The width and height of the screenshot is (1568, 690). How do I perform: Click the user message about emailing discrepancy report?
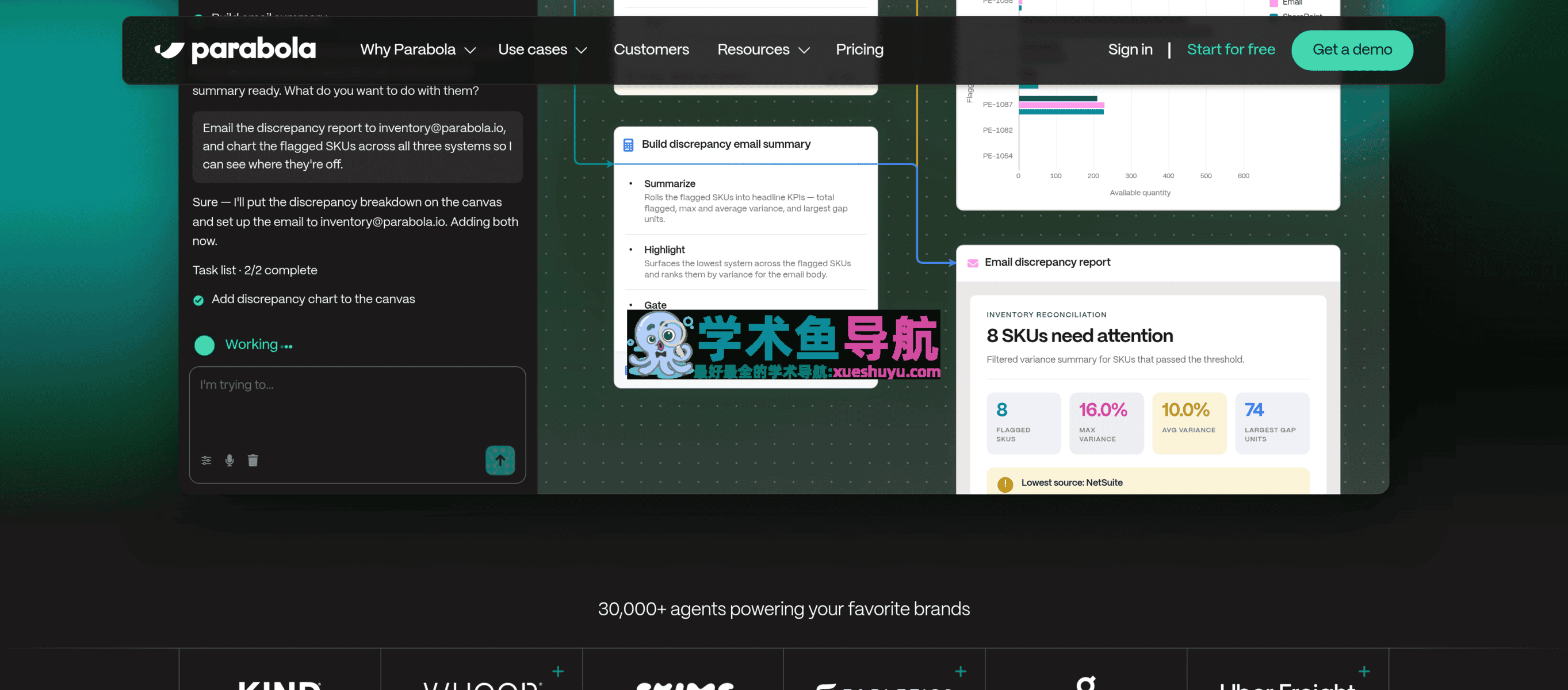(357, 147)
